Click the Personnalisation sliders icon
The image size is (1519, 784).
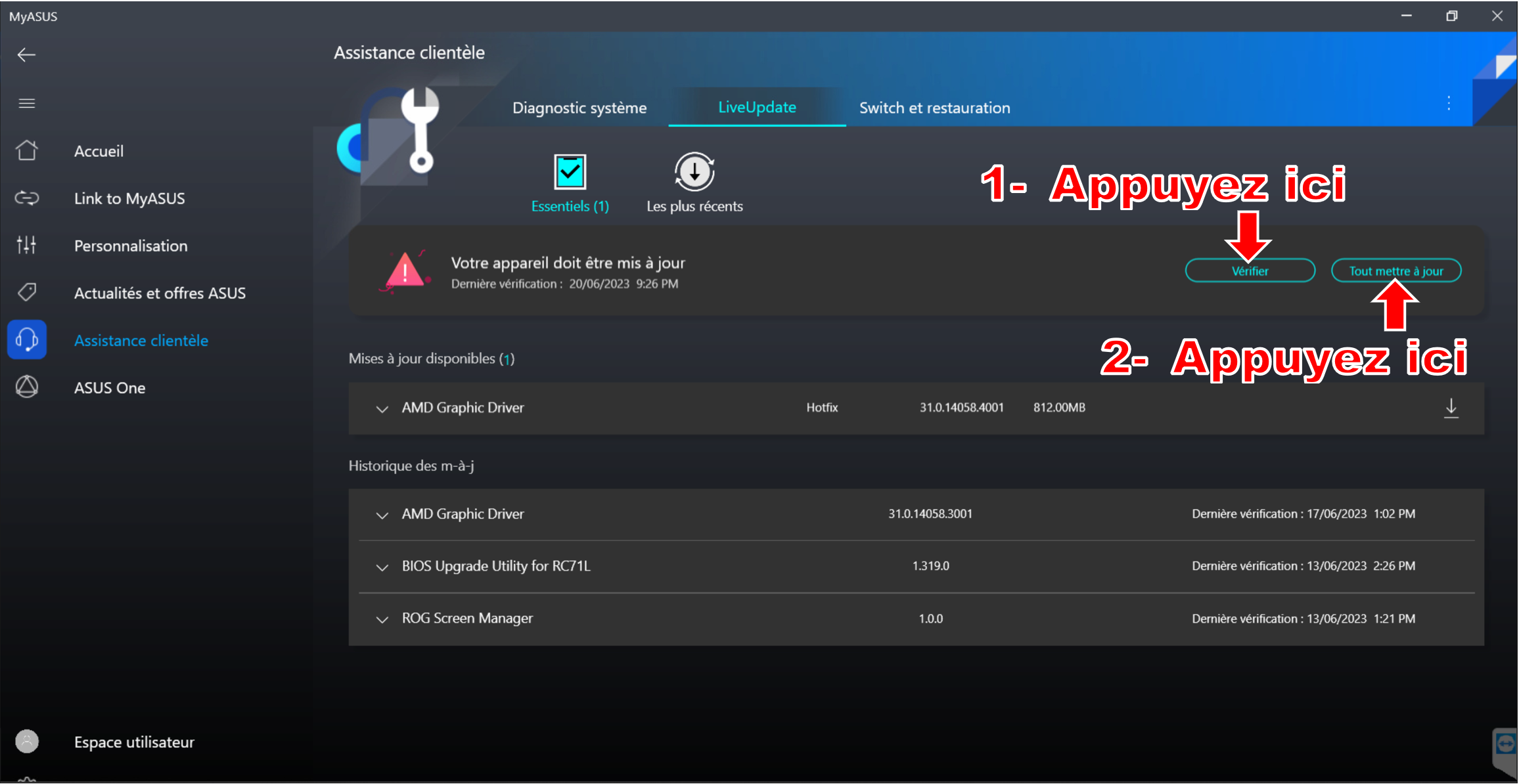pyautogui.click(x=27, y=245)
